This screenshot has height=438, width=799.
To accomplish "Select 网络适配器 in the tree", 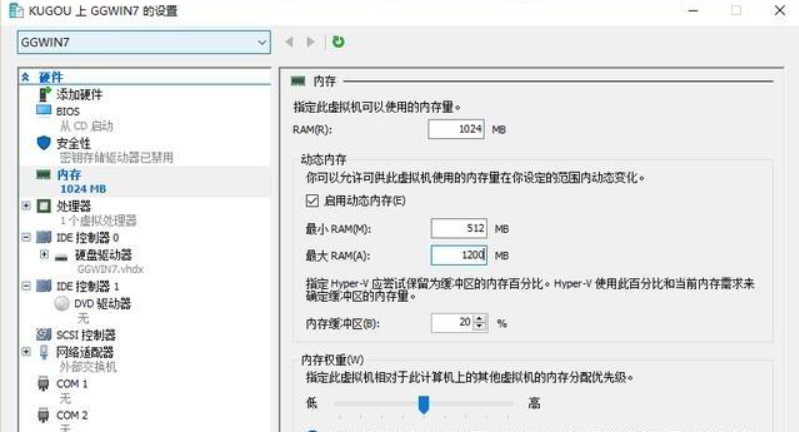I will tap(85, 352).
